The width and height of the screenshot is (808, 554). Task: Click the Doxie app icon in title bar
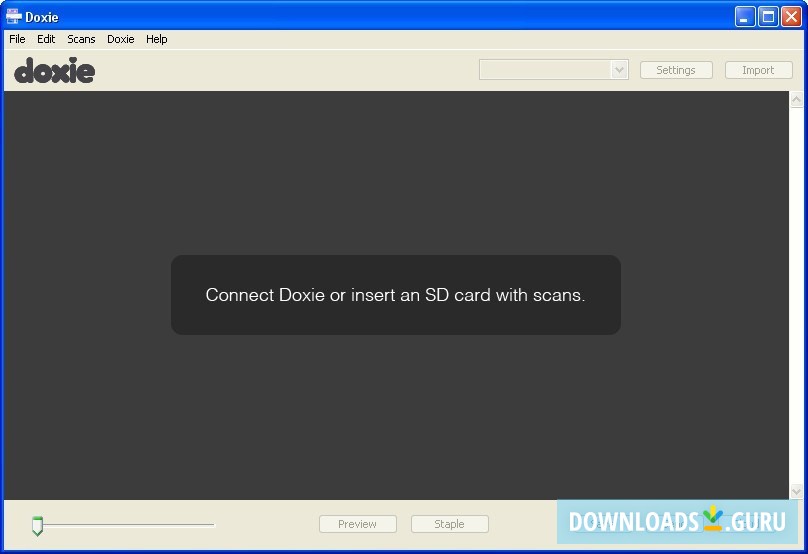(x=13, y=16)
